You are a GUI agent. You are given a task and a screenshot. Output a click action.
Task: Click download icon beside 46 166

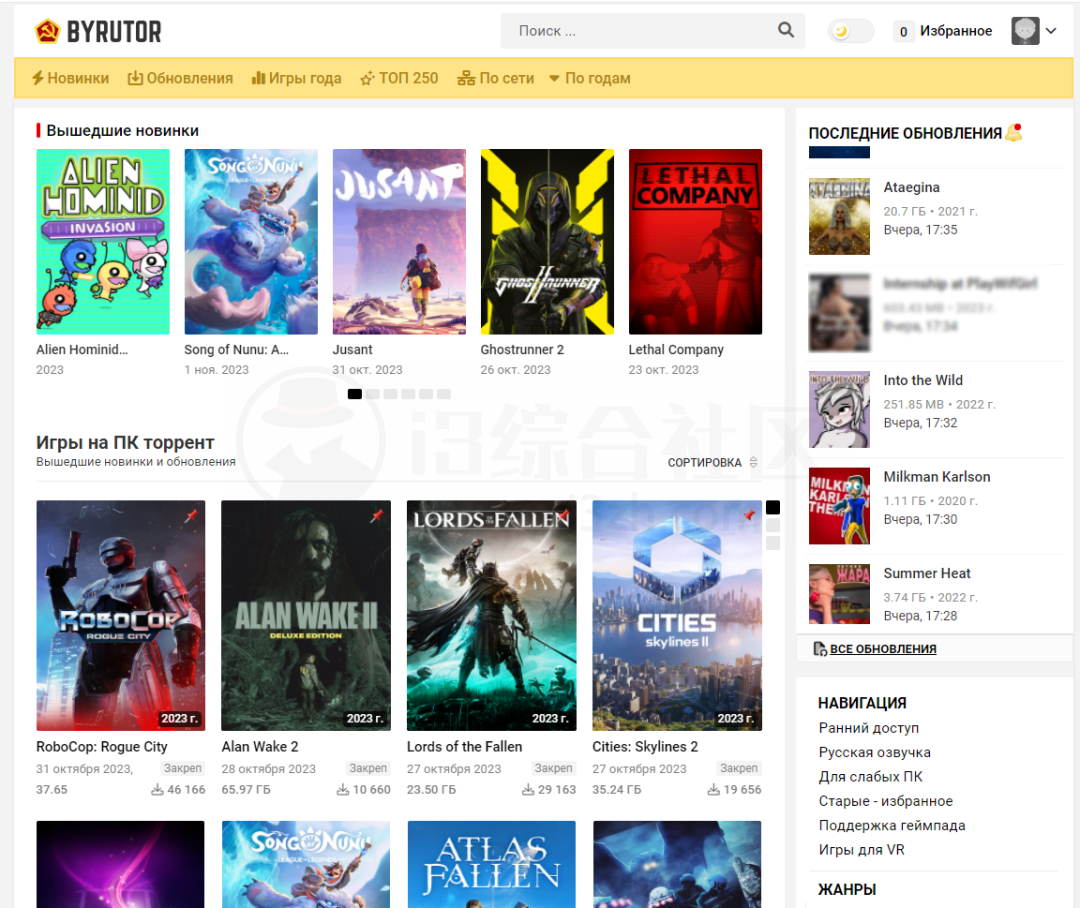[x=158, y=790]
